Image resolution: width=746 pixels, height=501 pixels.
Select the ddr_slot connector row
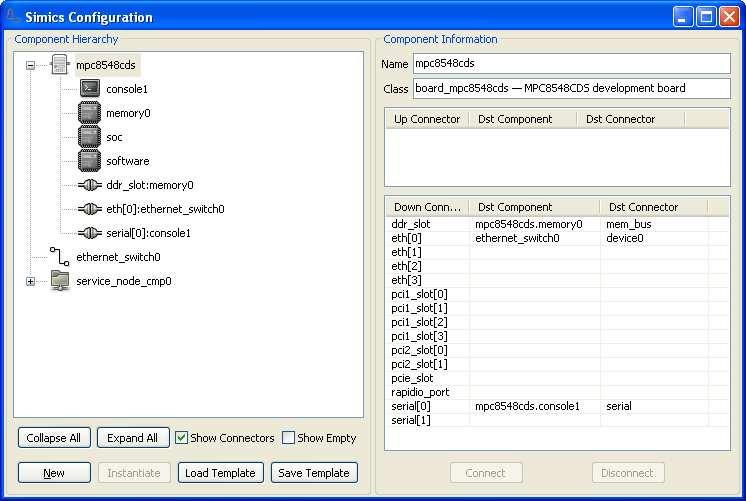click(x=557, y=224)
